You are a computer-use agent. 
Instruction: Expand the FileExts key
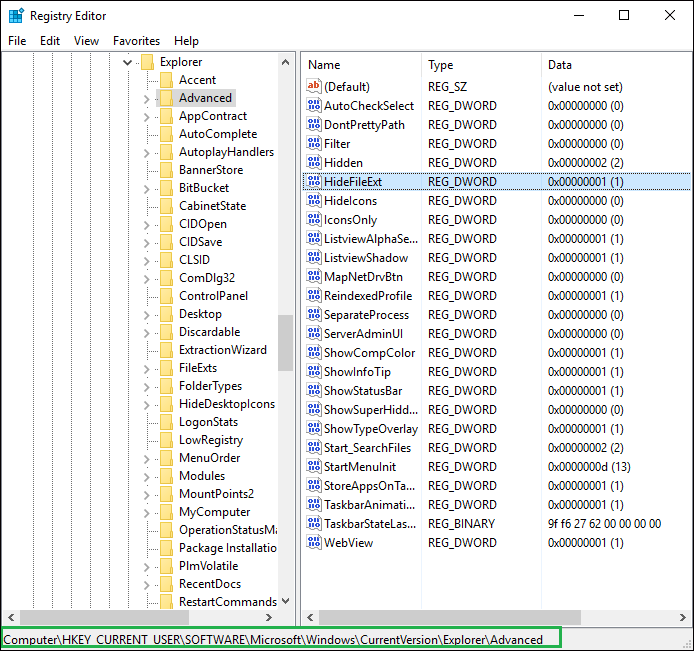[x=147, y=369]
